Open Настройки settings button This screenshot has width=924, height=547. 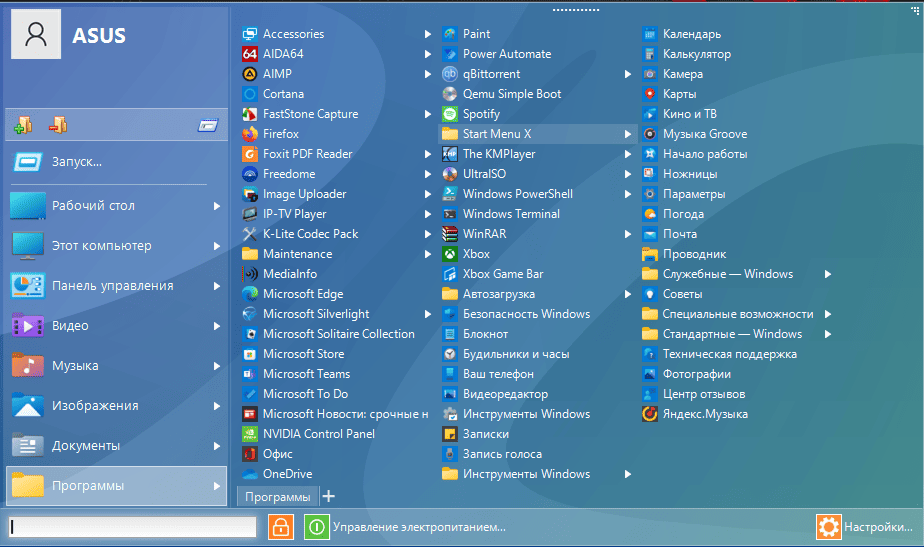click(x=865, y=526)
